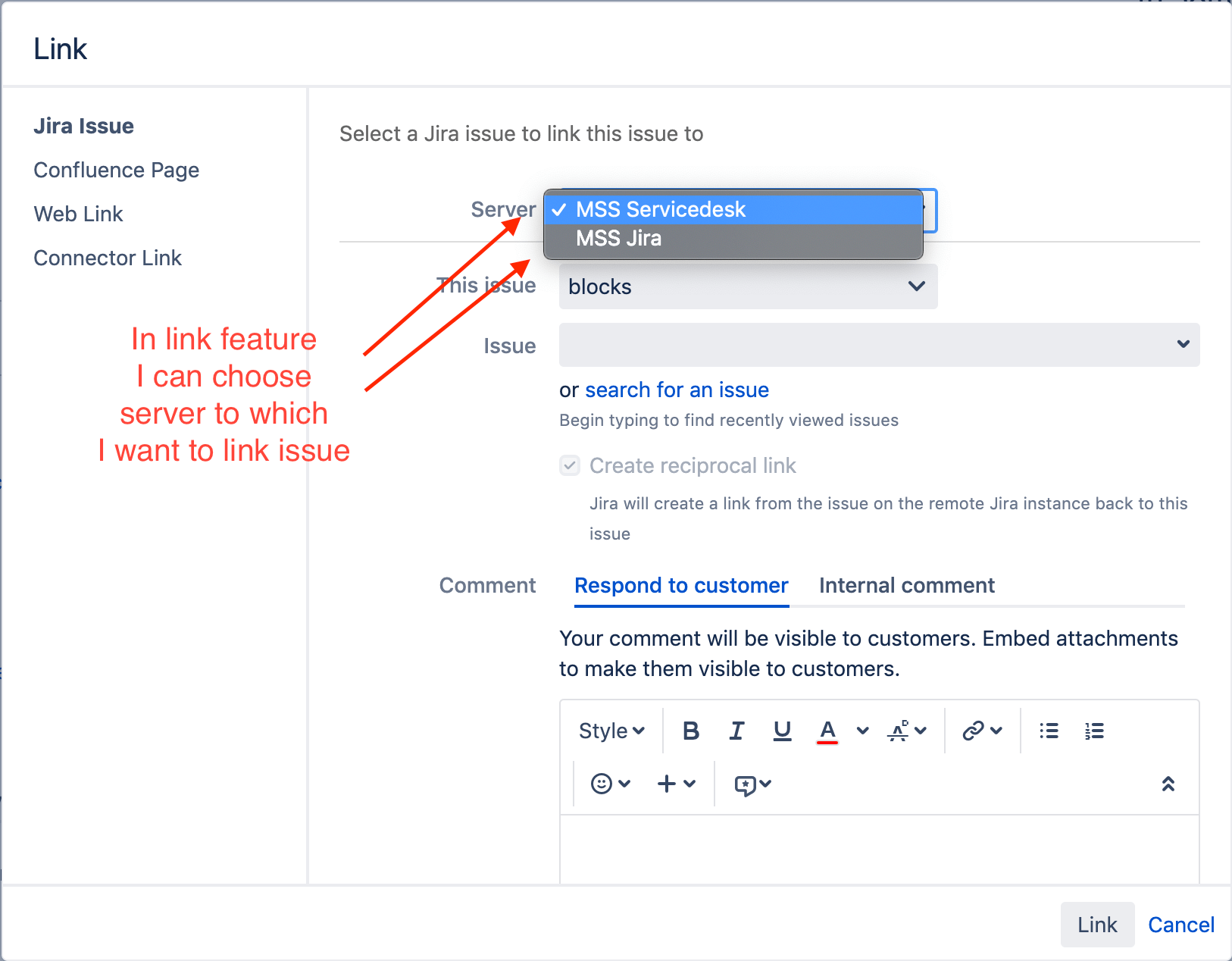Screen dimensions: 1232x961
Task: Expand the Style dropdown in the editor
Action: click(x=611, y=731)
